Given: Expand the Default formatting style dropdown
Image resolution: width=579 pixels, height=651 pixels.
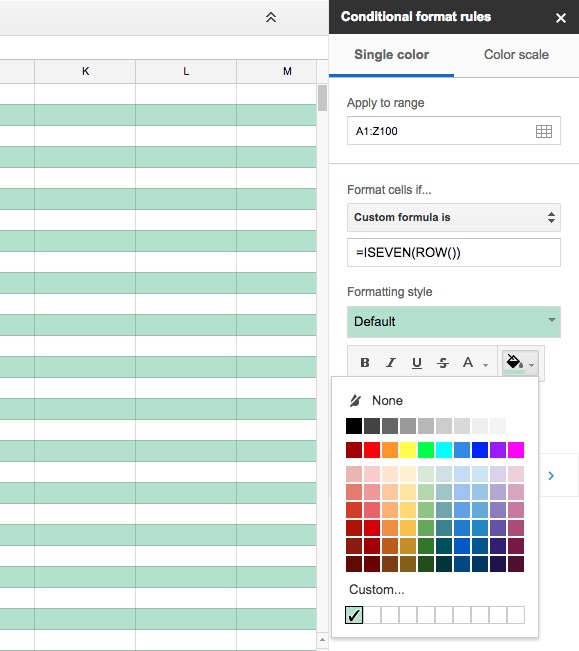Looking at the screenshot, I should (x=454, y=322).
